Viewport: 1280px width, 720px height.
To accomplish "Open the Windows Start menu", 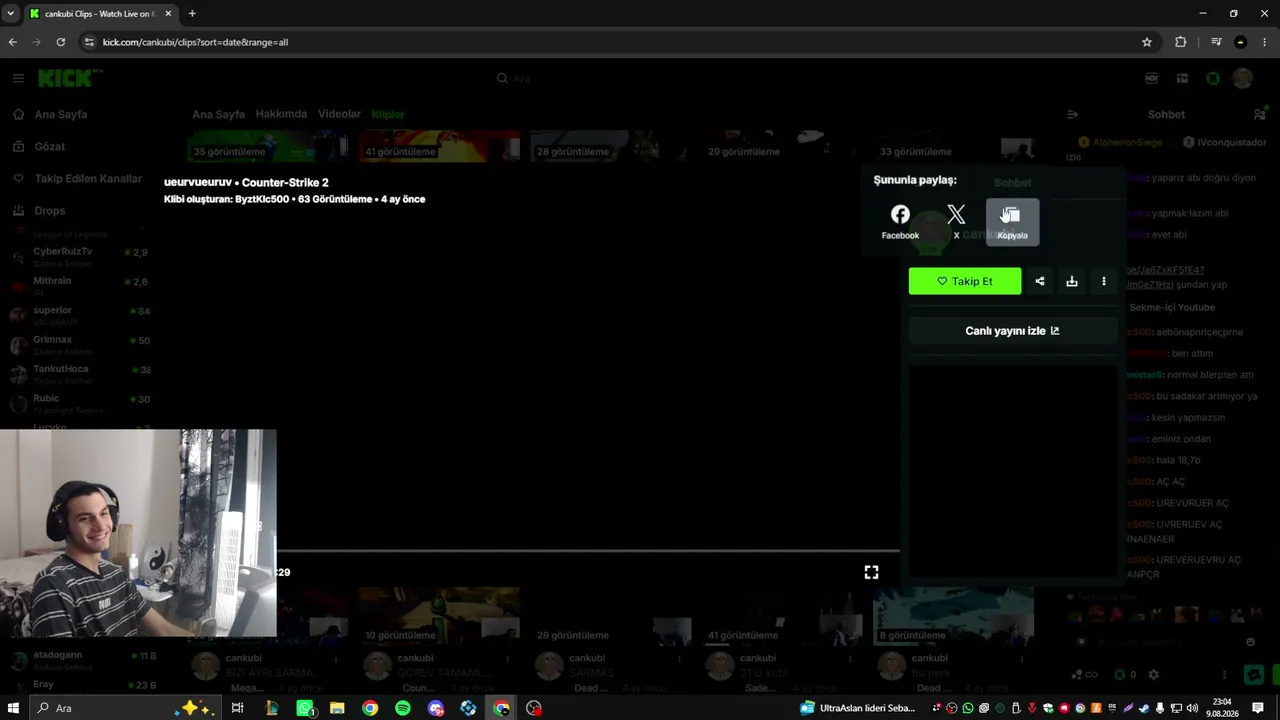I will click(x=13, y=708).
